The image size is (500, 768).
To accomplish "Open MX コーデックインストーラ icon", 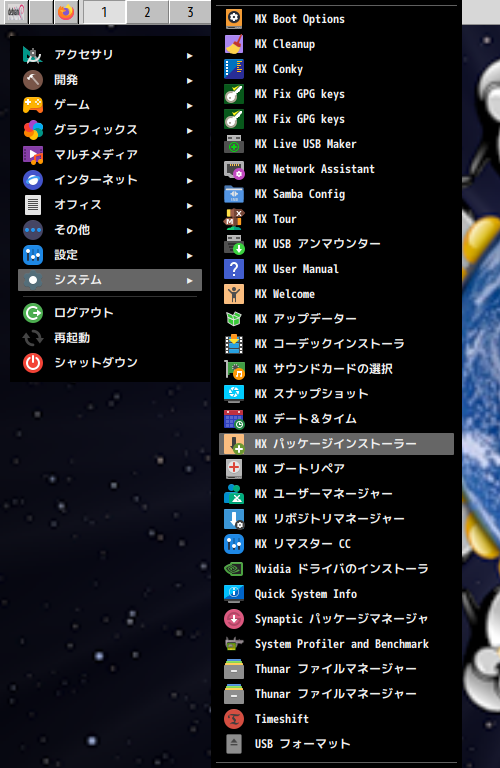I will [234, 343].
